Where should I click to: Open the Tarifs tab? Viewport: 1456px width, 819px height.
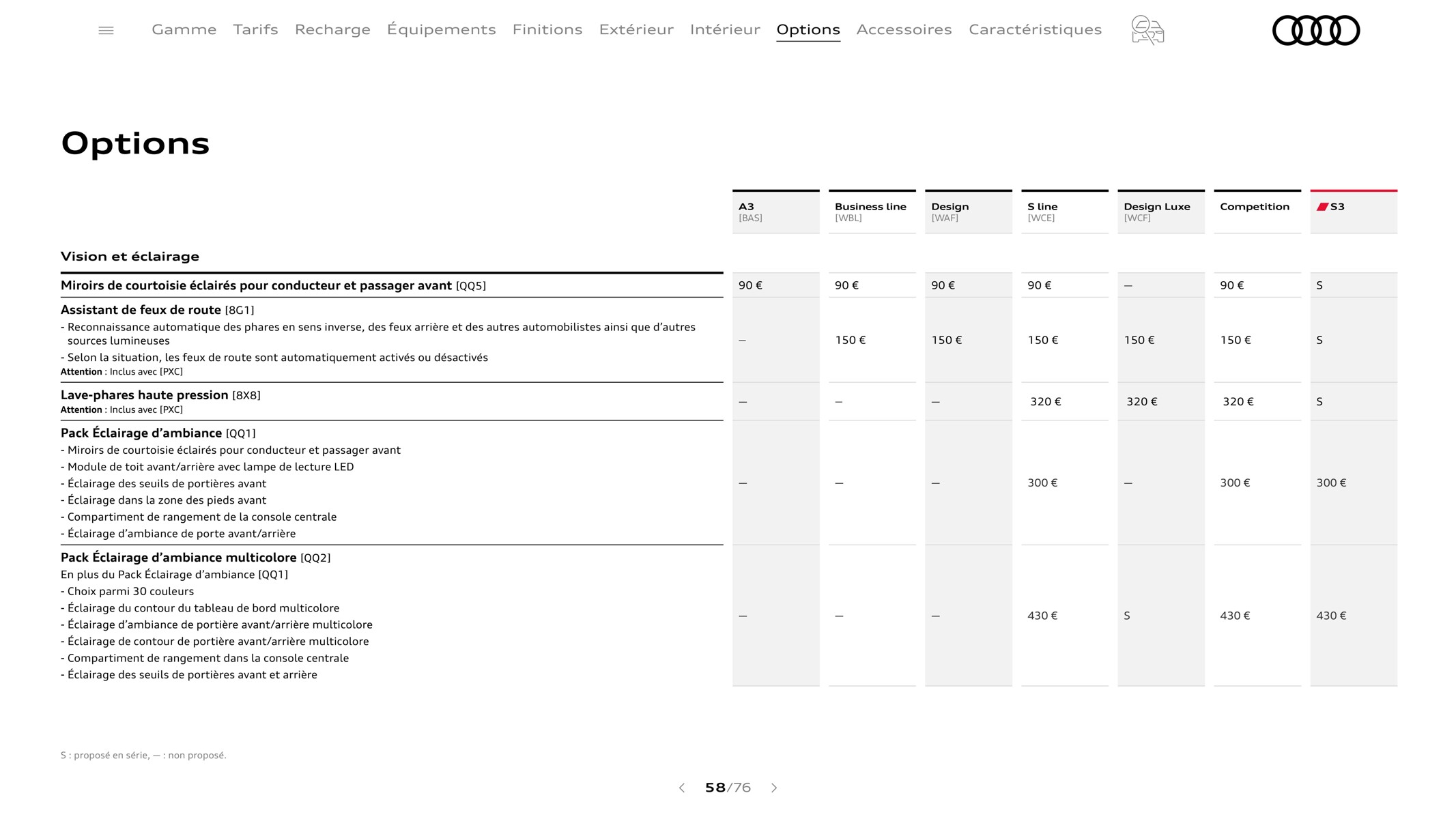coord(255,29)
